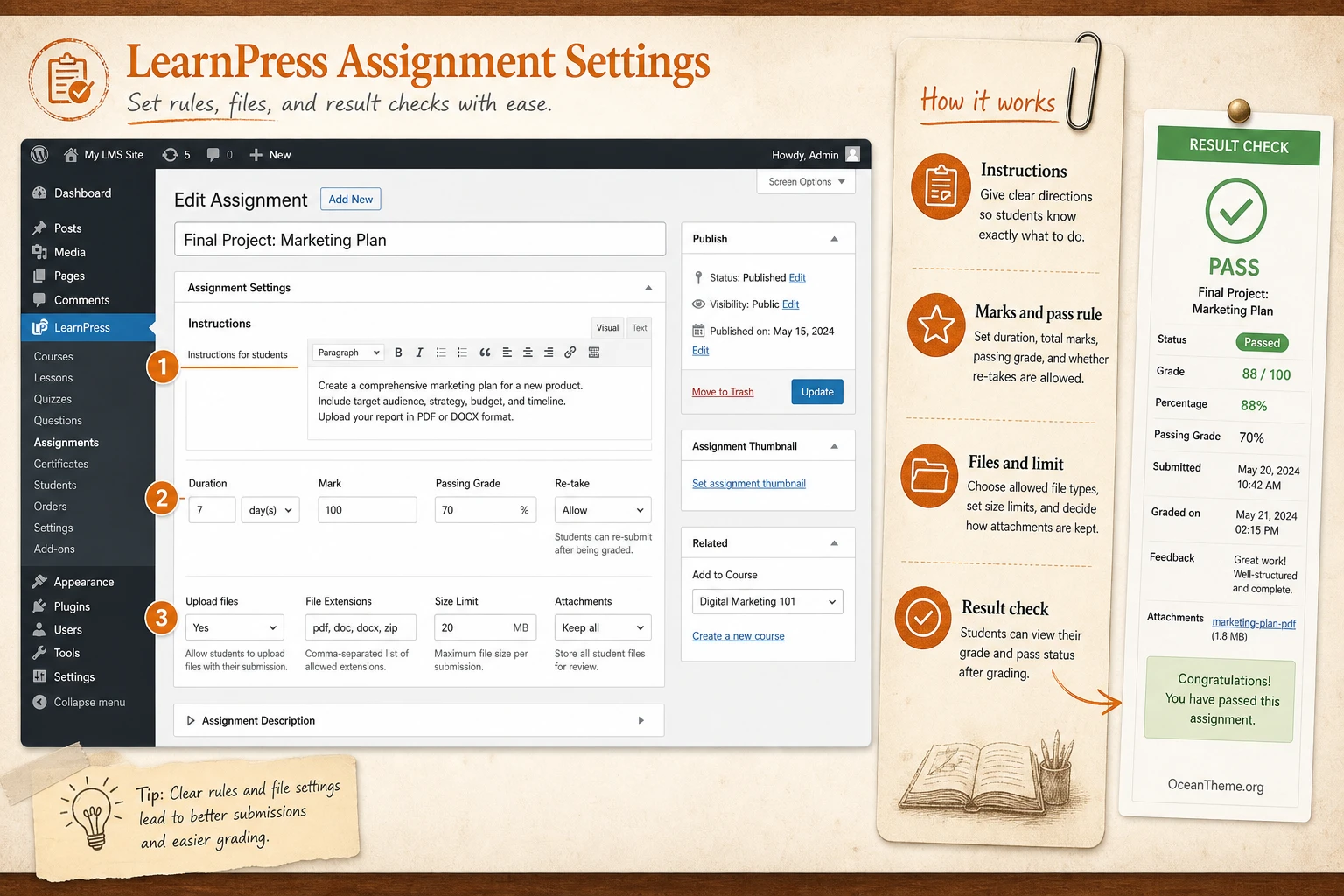
Task: Toggle italic formatting in the editor
Action: tap(419, 353)
